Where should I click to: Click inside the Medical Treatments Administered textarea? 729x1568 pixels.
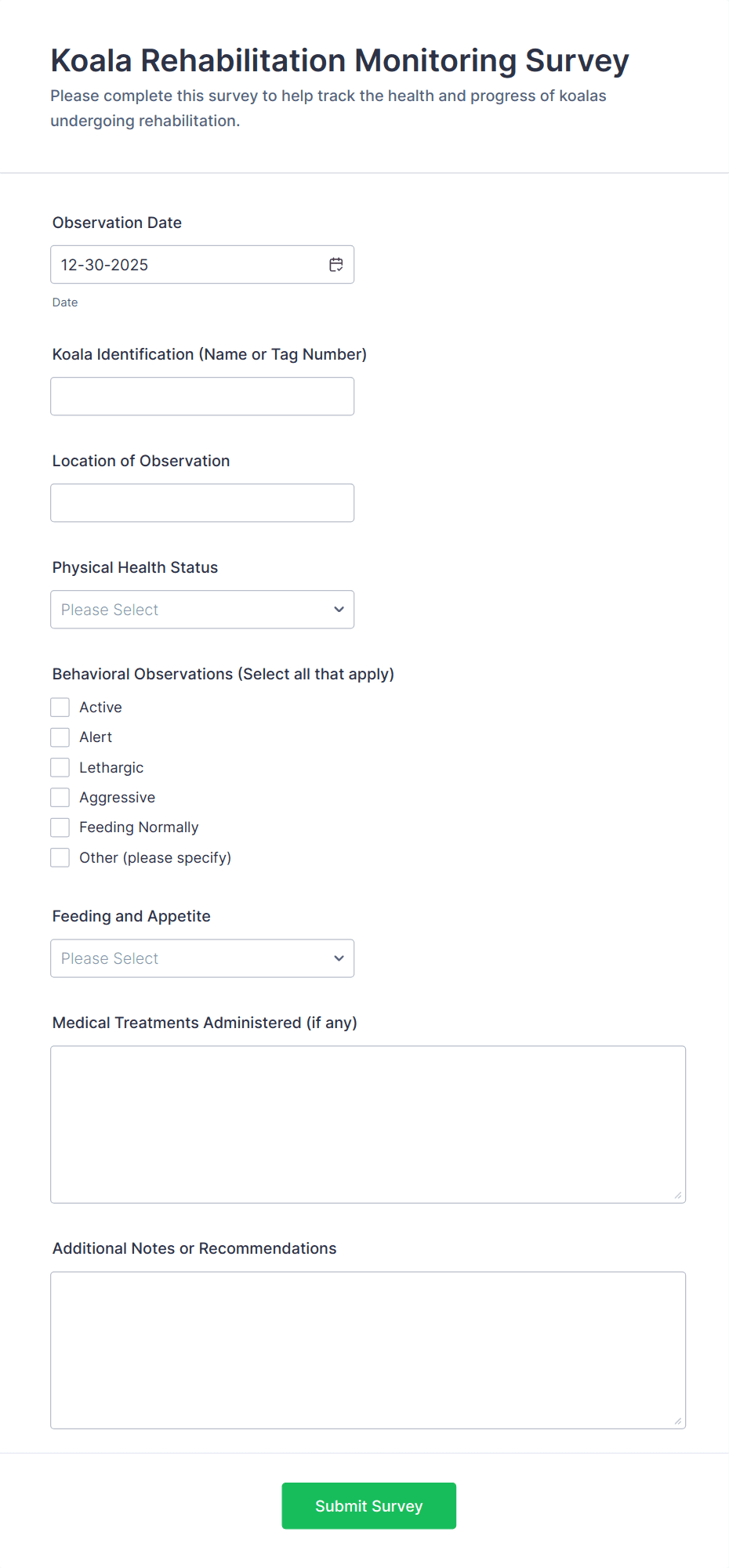[x=368, y=1121]
